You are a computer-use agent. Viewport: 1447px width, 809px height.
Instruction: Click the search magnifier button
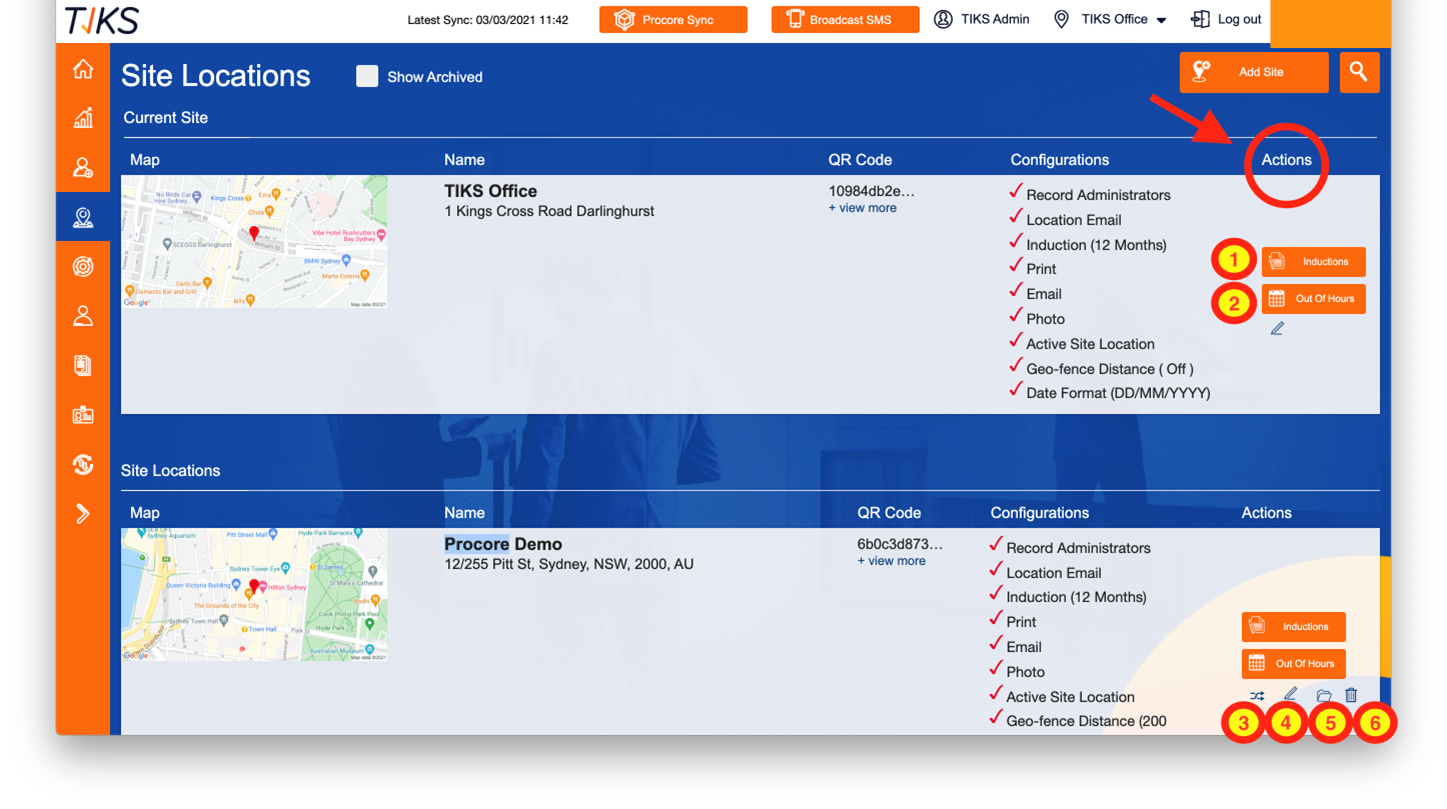point(1359,72)
